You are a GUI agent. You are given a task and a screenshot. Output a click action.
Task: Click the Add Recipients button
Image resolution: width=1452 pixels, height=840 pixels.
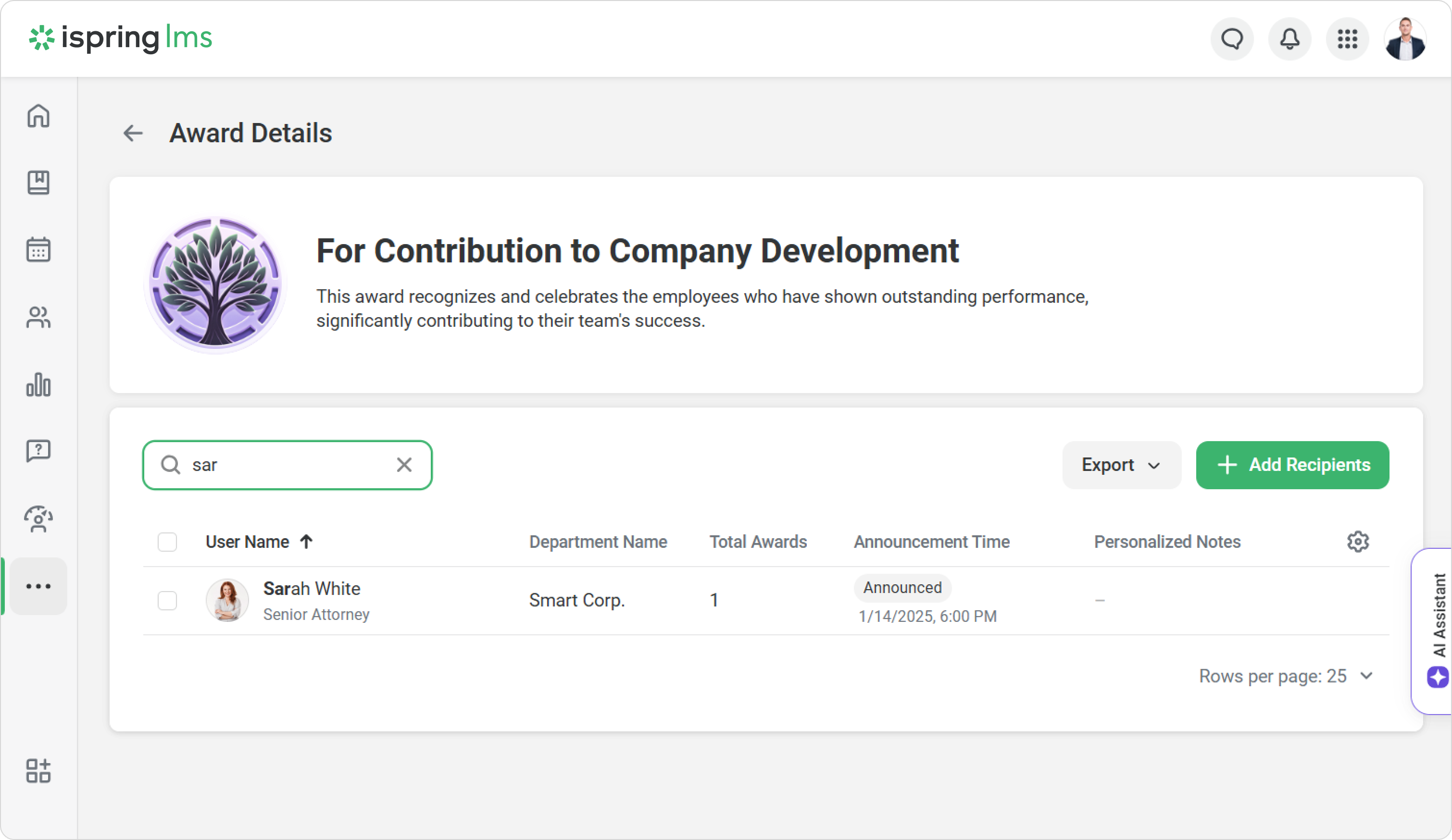[1292, 465]
